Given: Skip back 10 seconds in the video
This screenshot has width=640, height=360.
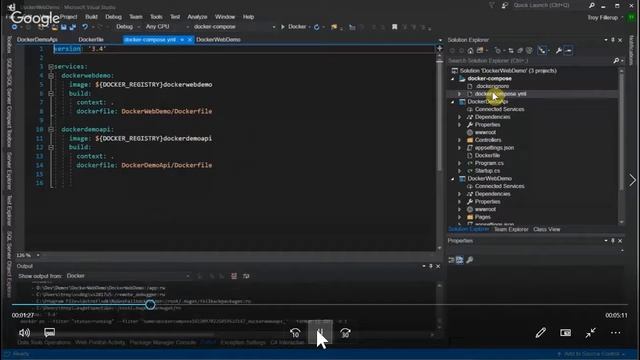Looking at the screenshot, I should click(295, 333).
